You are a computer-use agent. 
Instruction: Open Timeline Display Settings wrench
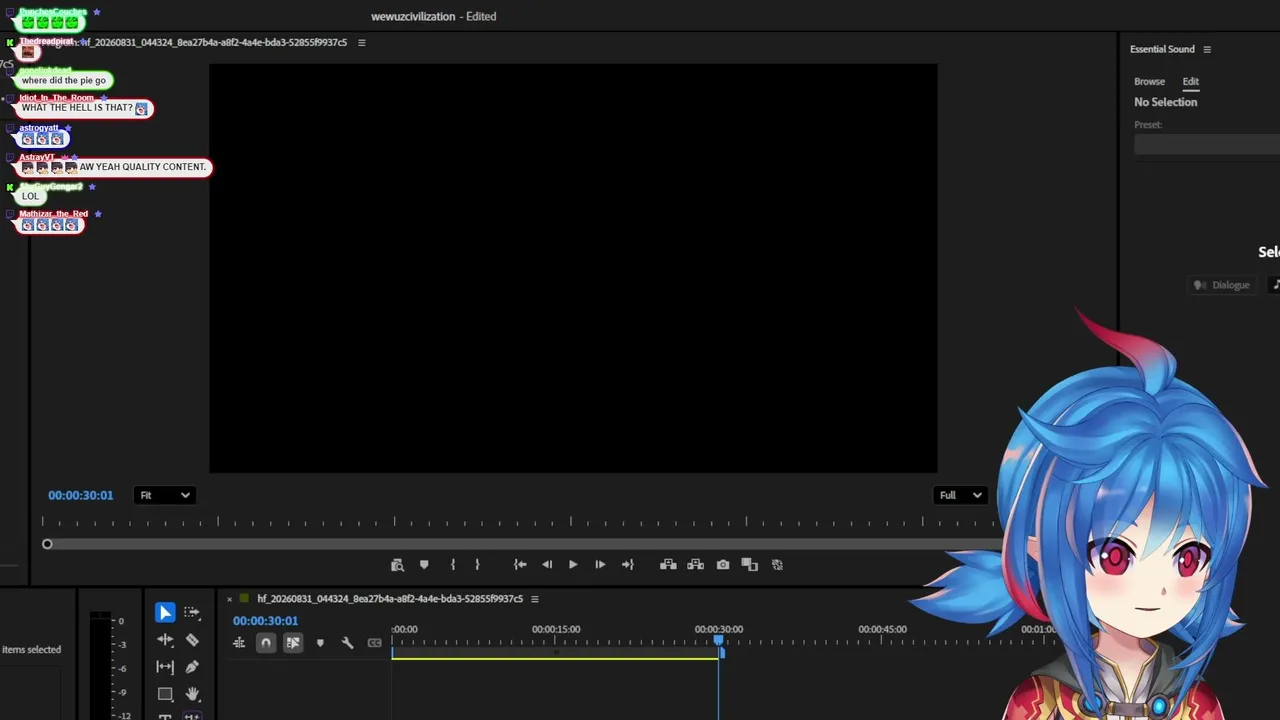[347, 643]
